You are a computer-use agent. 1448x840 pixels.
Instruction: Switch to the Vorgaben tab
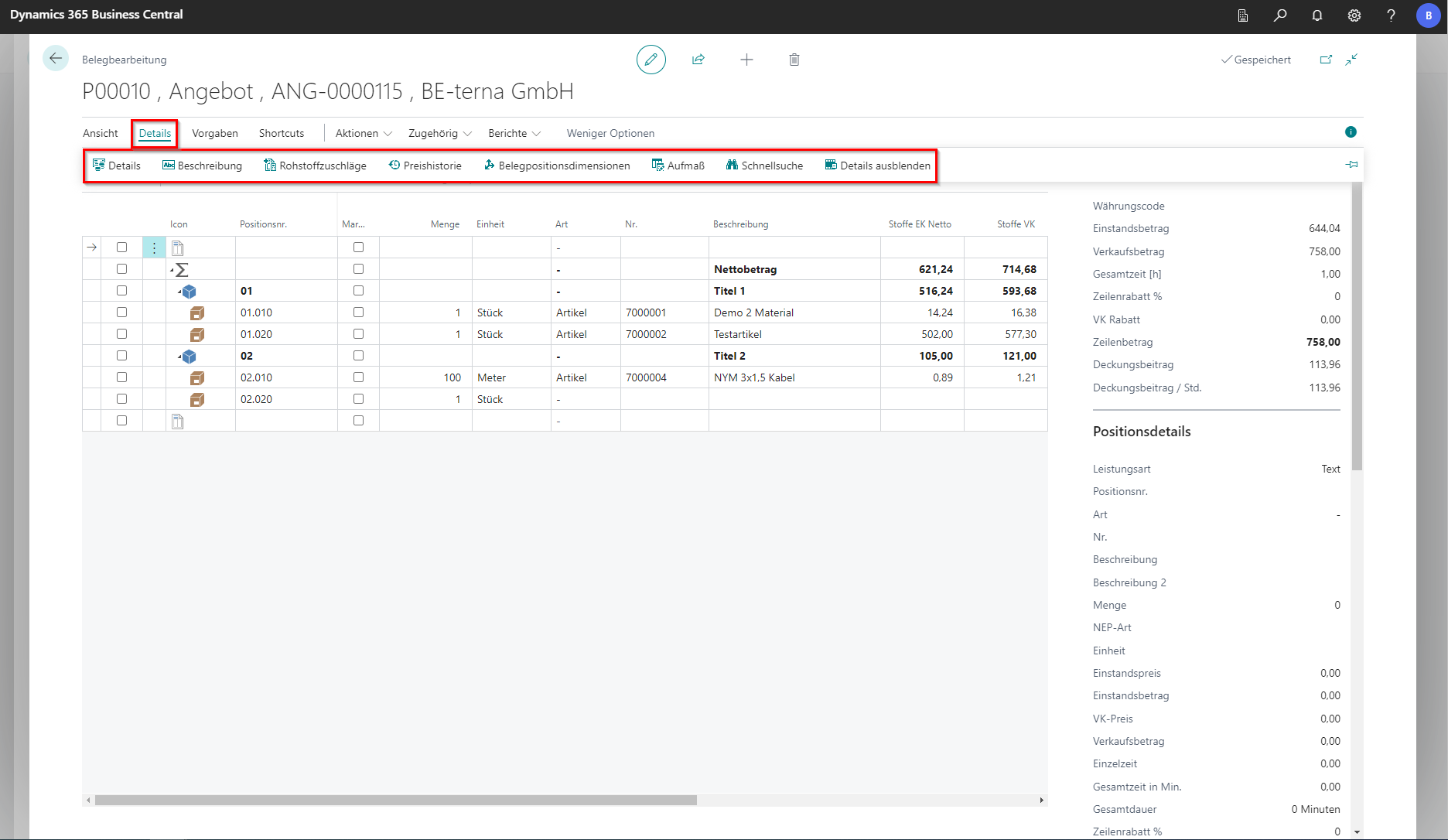point(215,133)
